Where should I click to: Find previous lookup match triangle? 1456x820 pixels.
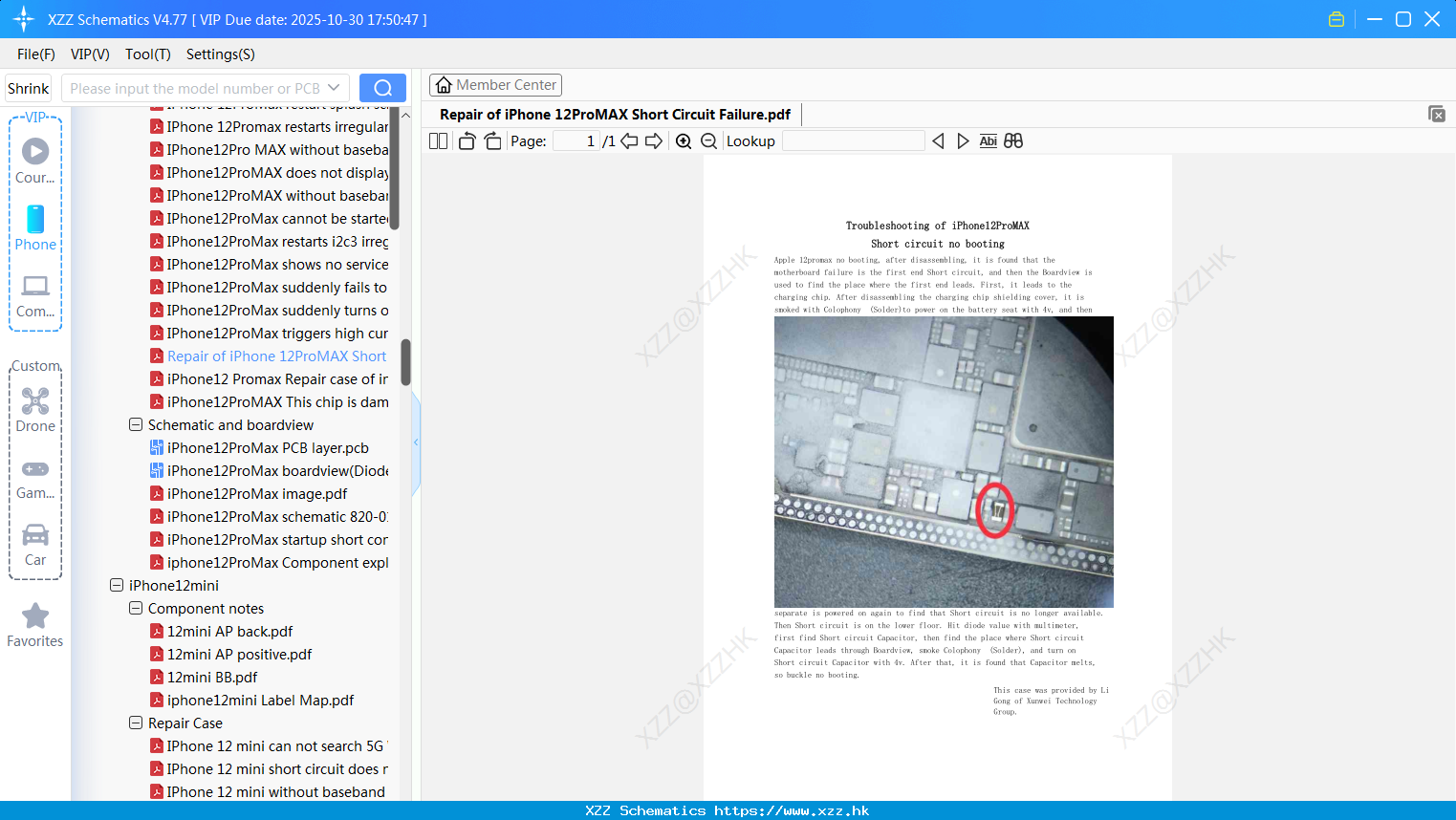[x=938, y=141]
